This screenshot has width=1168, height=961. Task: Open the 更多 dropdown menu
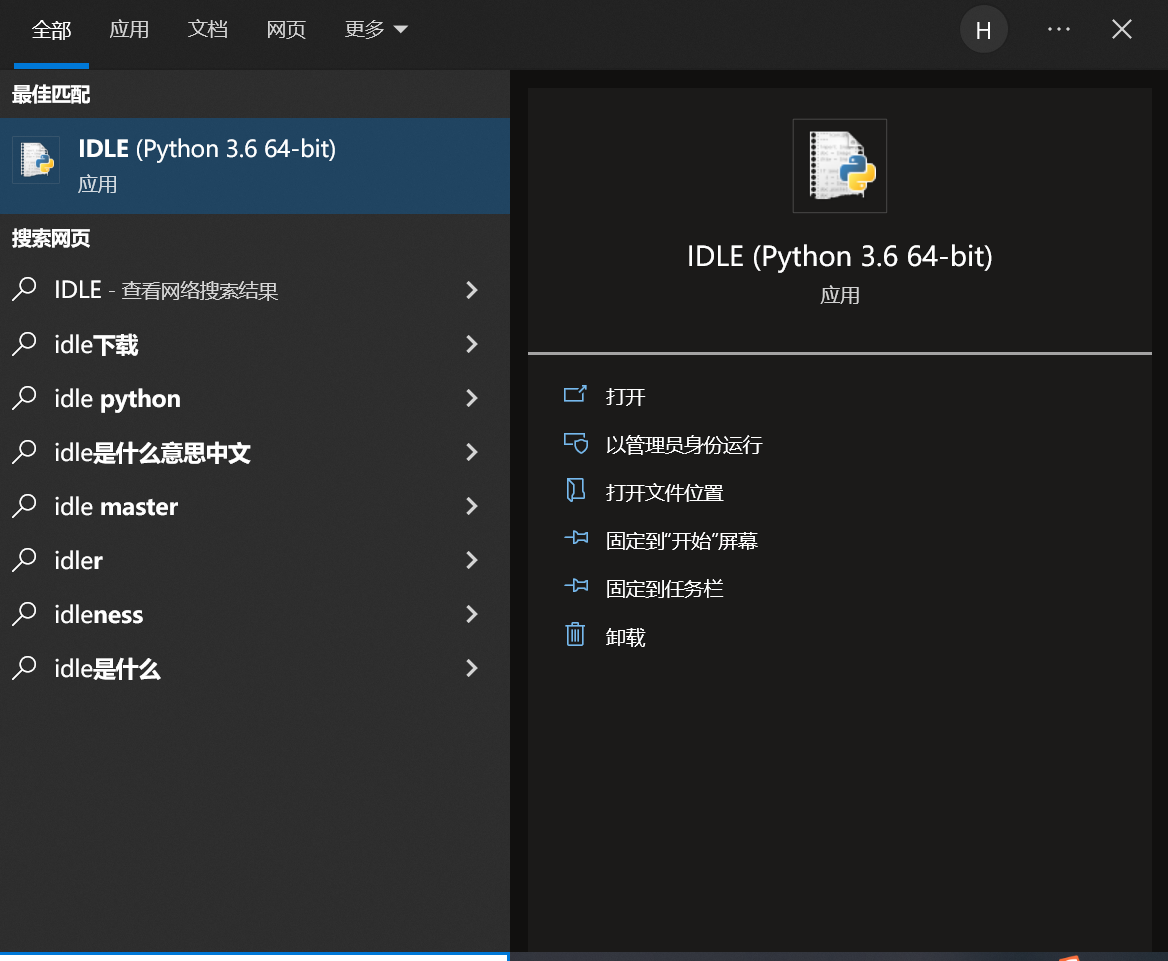(375, 30)
